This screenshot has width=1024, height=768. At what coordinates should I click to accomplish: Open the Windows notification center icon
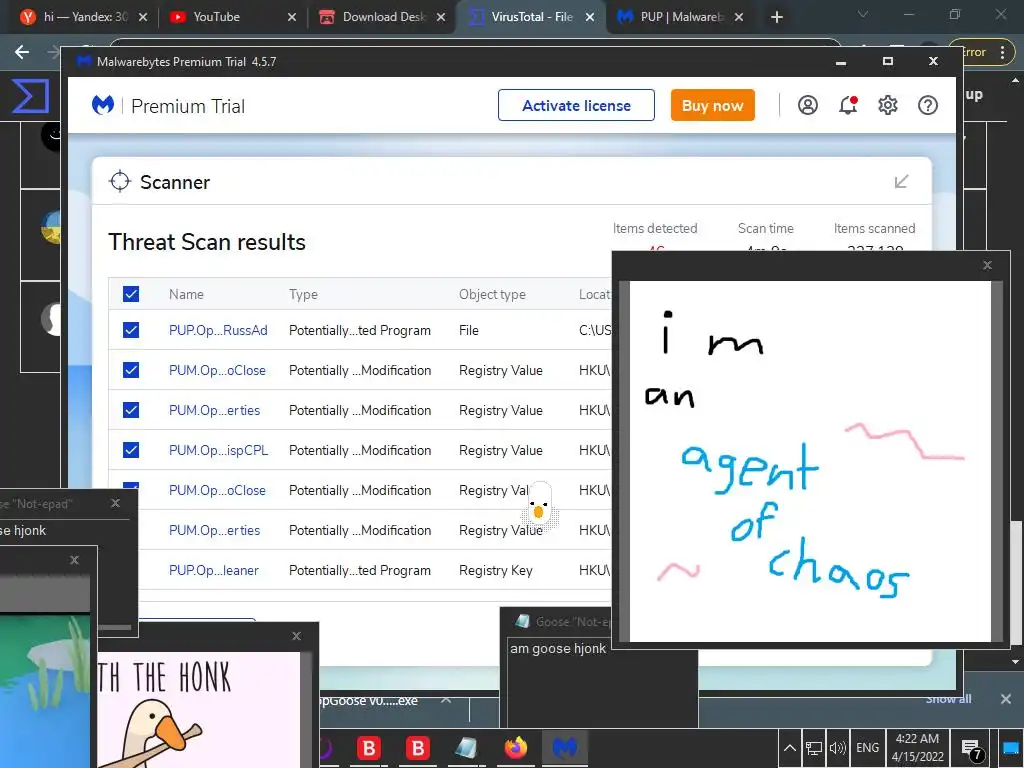[x=972, y=749]
